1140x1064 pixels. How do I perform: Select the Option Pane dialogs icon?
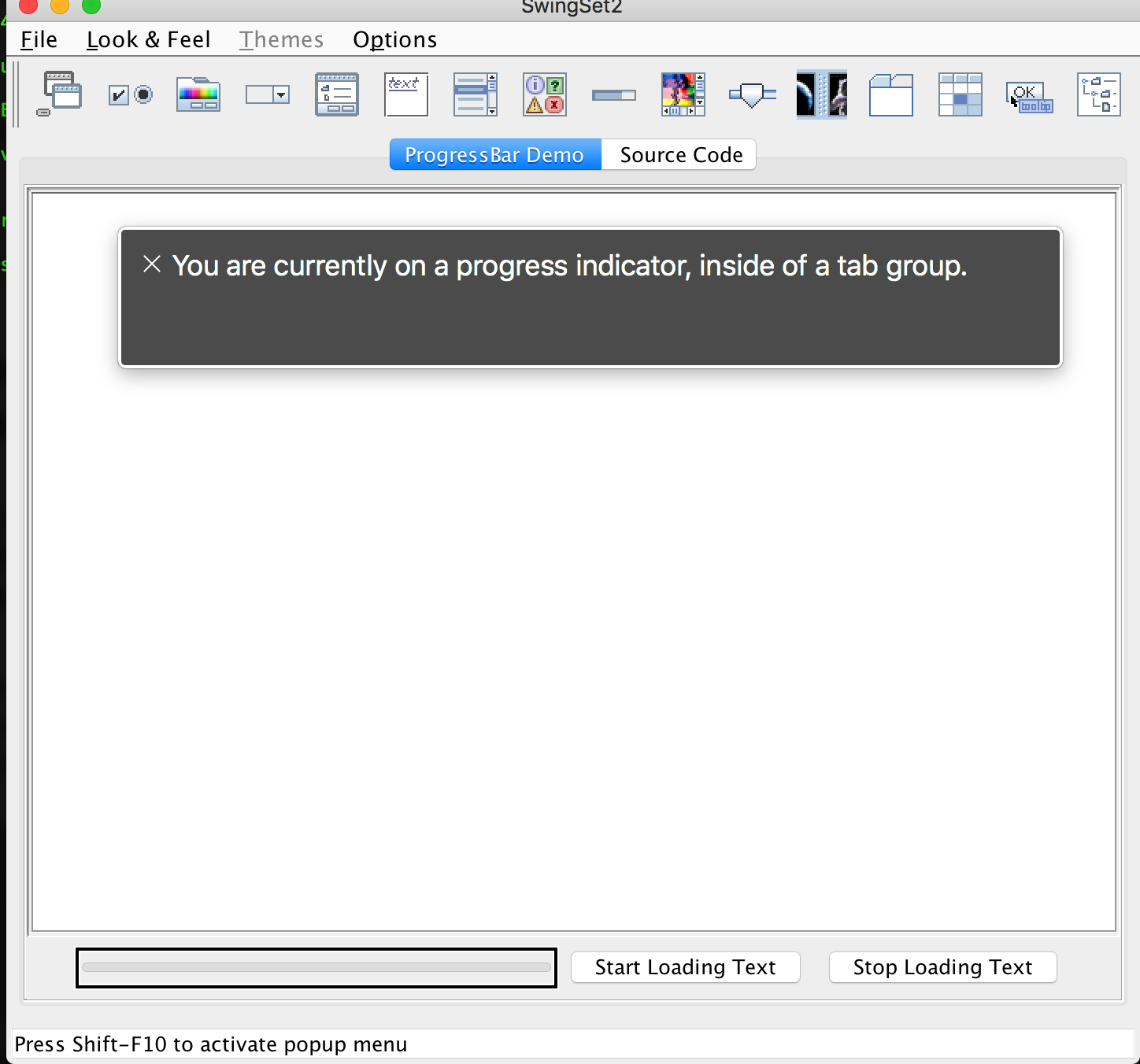pos(545,95)
